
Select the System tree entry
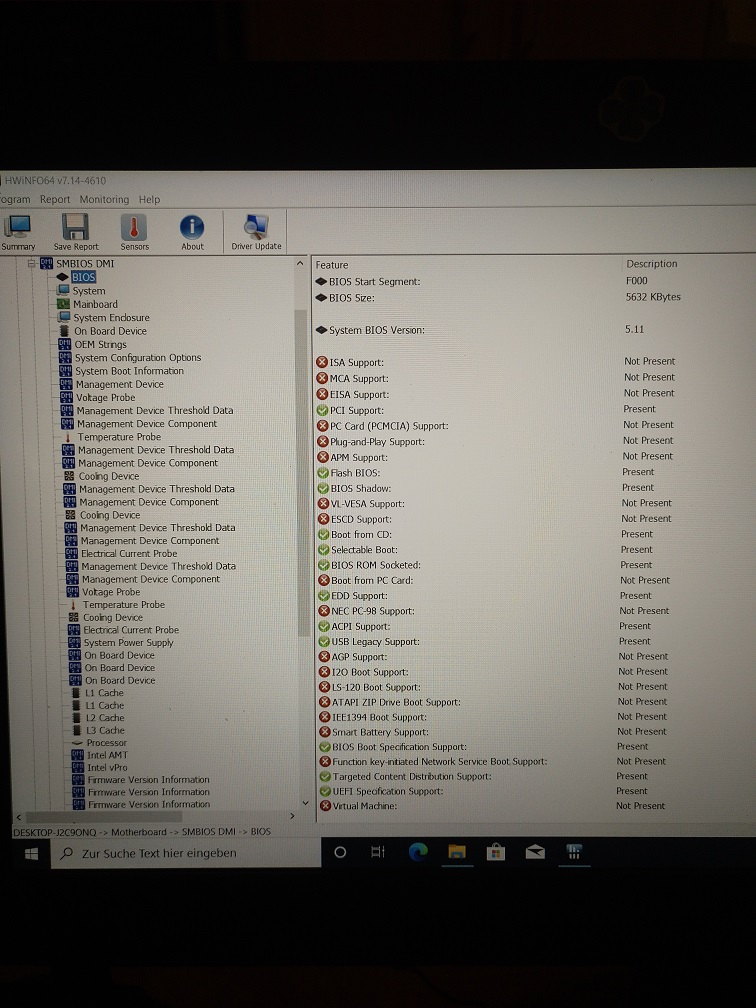[x=89, y=291]
